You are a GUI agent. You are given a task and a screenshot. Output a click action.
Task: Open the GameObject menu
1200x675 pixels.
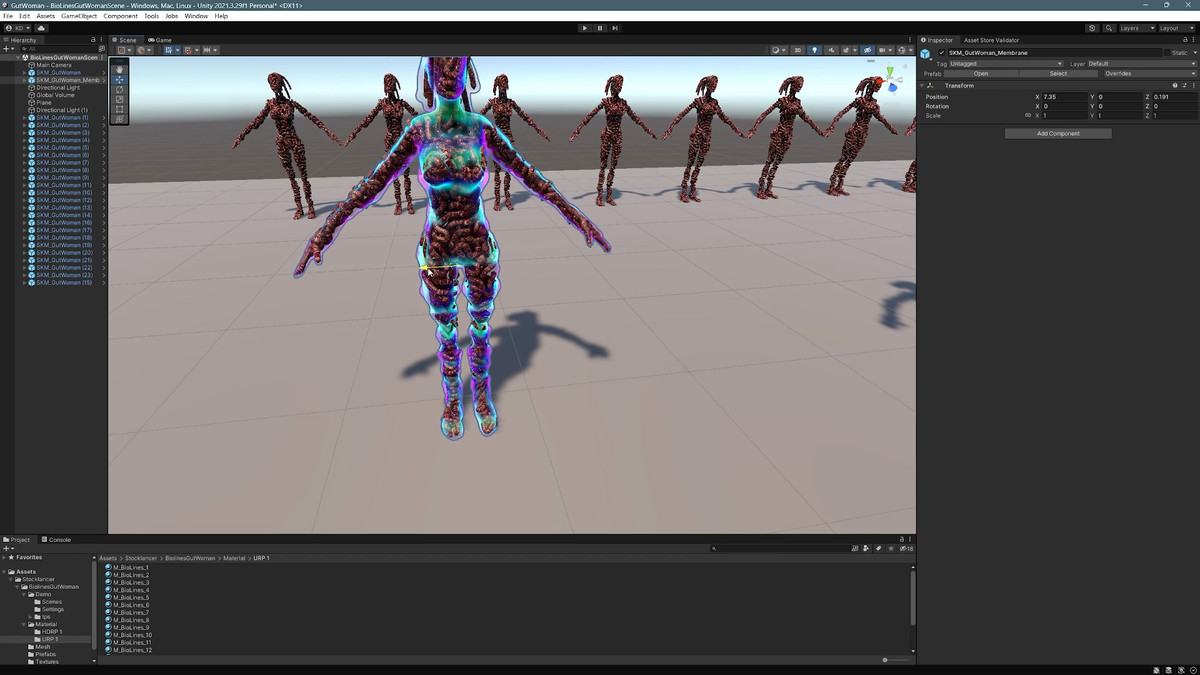tap(79, 16)
